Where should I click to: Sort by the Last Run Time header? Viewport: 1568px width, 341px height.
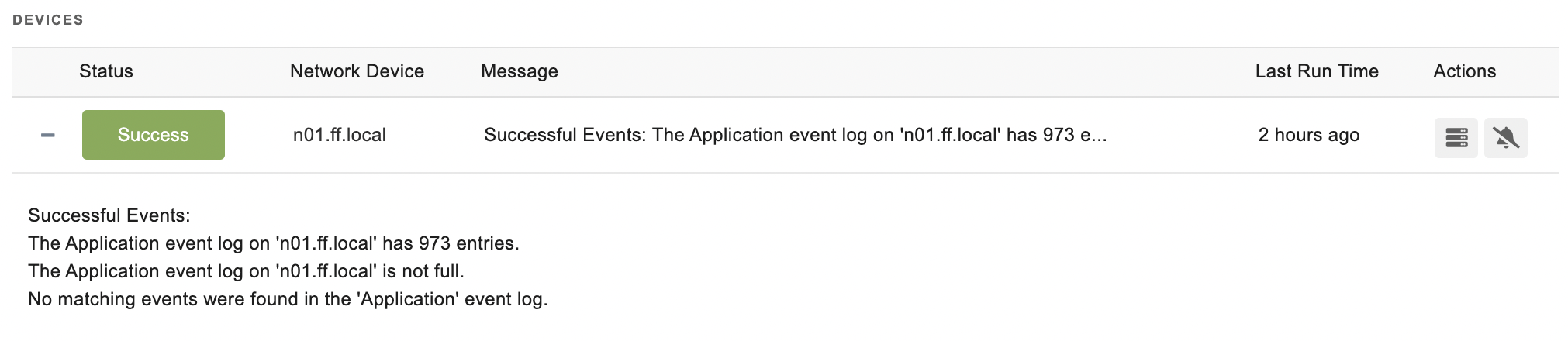(1317, 71)
